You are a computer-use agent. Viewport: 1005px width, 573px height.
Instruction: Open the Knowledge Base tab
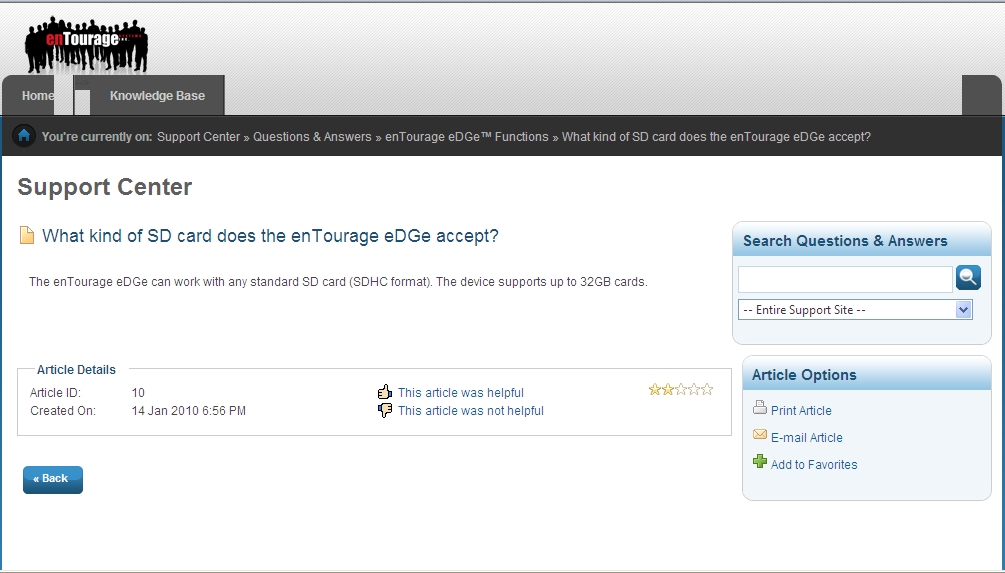(x=157, y=96)
